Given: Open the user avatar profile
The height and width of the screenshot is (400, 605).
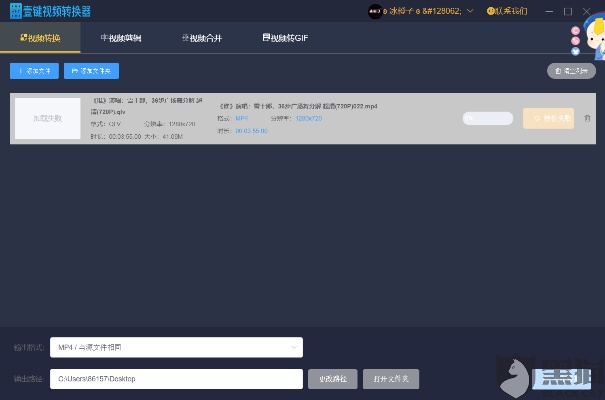Looking at the screenshot, I should click(373, 11).
